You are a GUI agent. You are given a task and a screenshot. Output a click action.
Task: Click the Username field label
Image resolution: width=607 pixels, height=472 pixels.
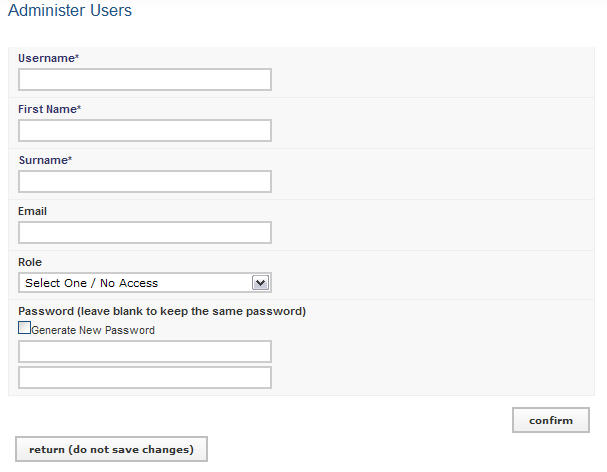pyautogui.click(x=46, y=58)
